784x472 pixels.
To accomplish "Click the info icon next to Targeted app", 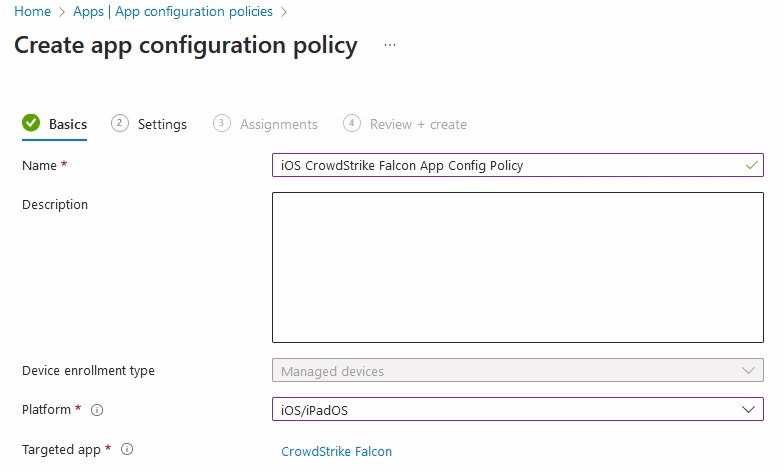I will tap(127, 450).
